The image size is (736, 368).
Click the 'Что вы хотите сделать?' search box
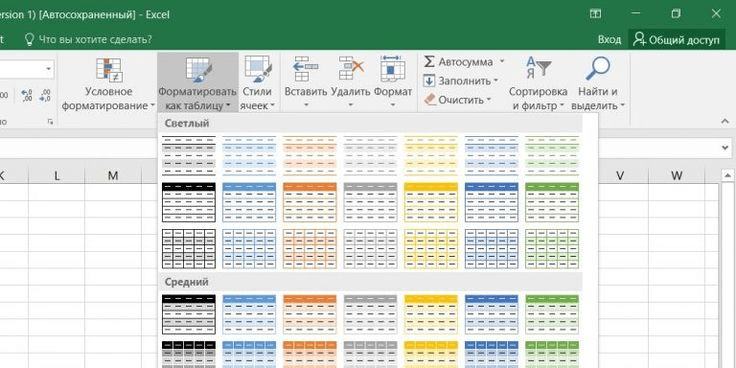click(x=88, y=39)
